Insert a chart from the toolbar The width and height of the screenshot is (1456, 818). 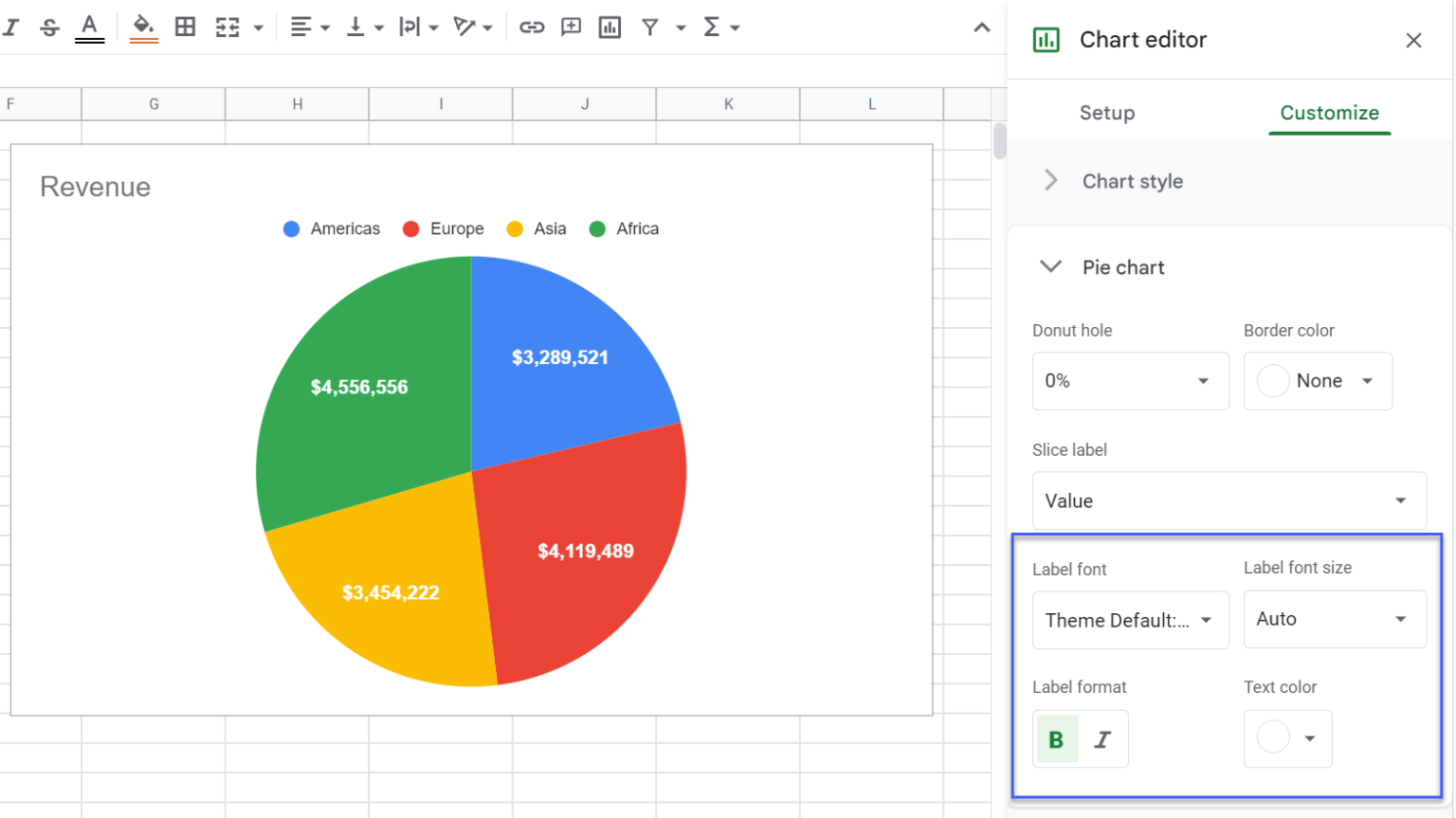pyautogui.click(x=610, y=27)
